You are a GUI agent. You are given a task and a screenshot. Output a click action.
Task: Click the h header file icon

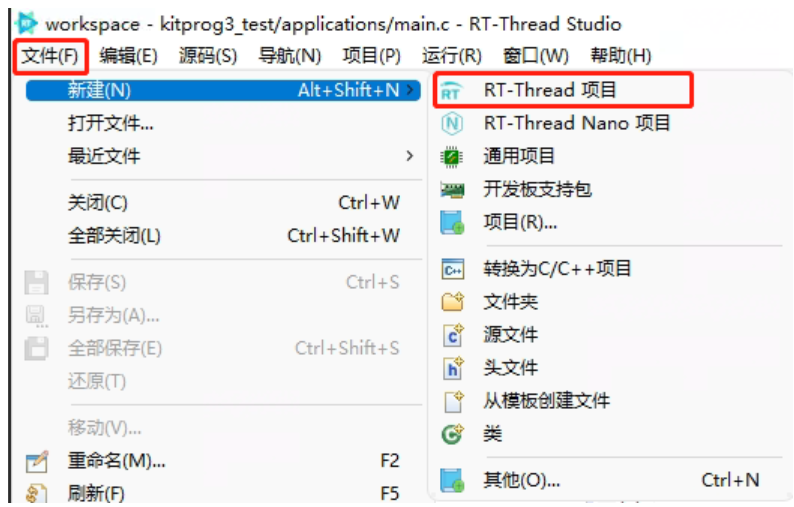[453, 368]
